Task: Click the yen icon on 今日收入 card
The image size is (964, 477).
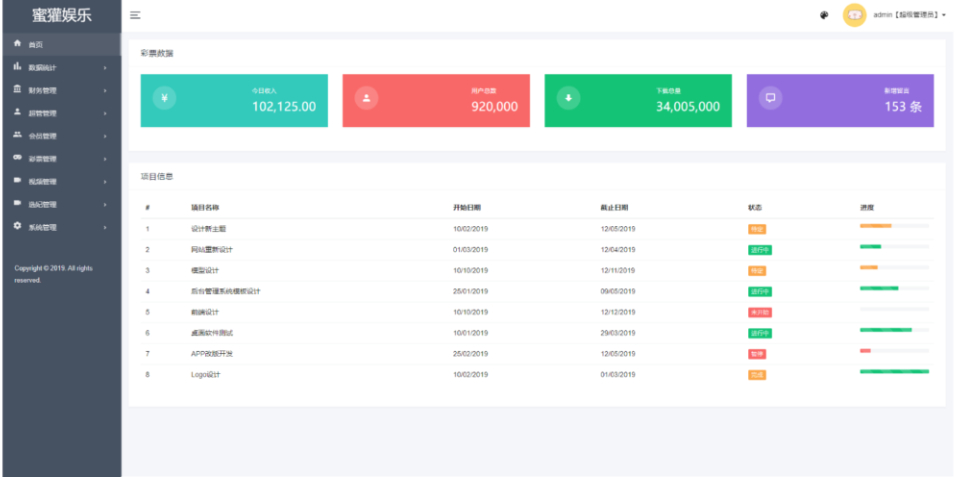Action: 166,98
